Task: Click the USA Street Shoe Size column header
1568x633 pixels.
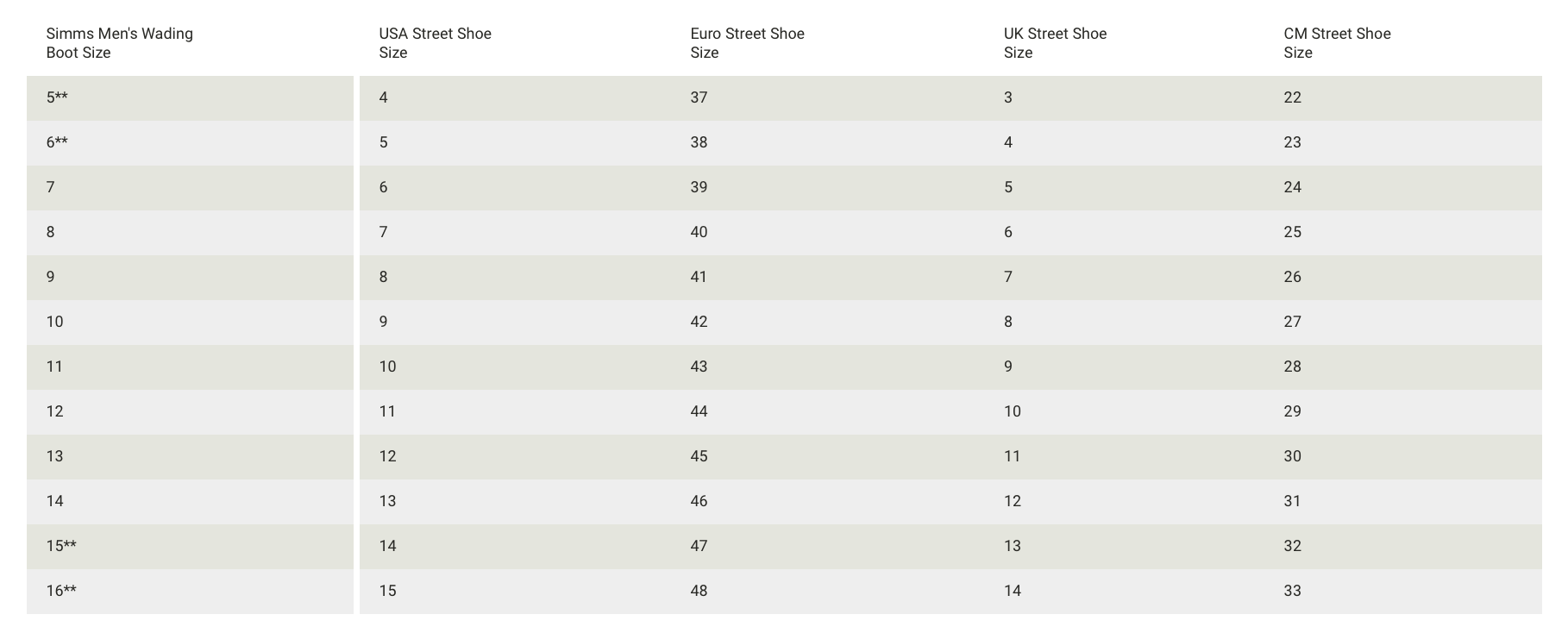Action: [435, 43]
